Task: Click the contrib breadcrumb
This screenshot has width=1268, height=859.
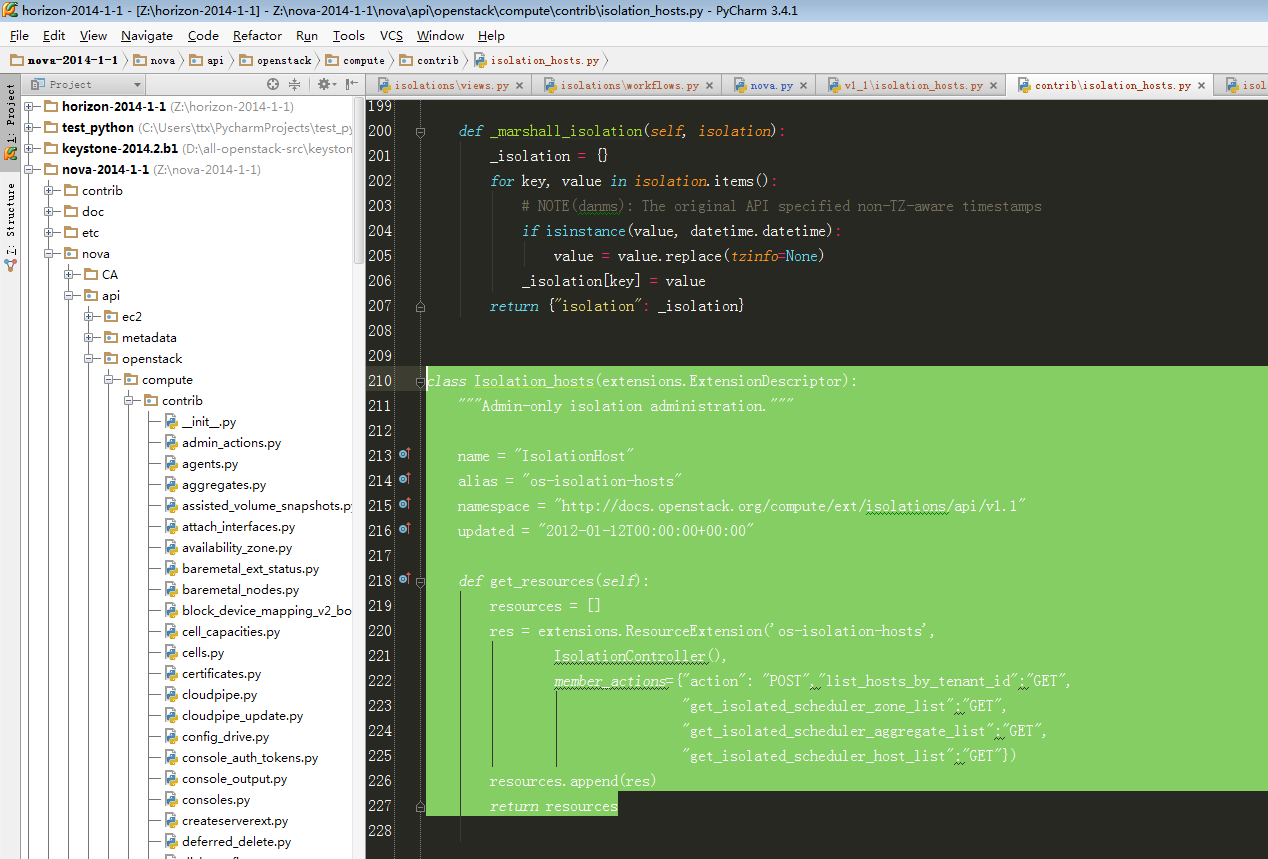Action: point(430,60)
